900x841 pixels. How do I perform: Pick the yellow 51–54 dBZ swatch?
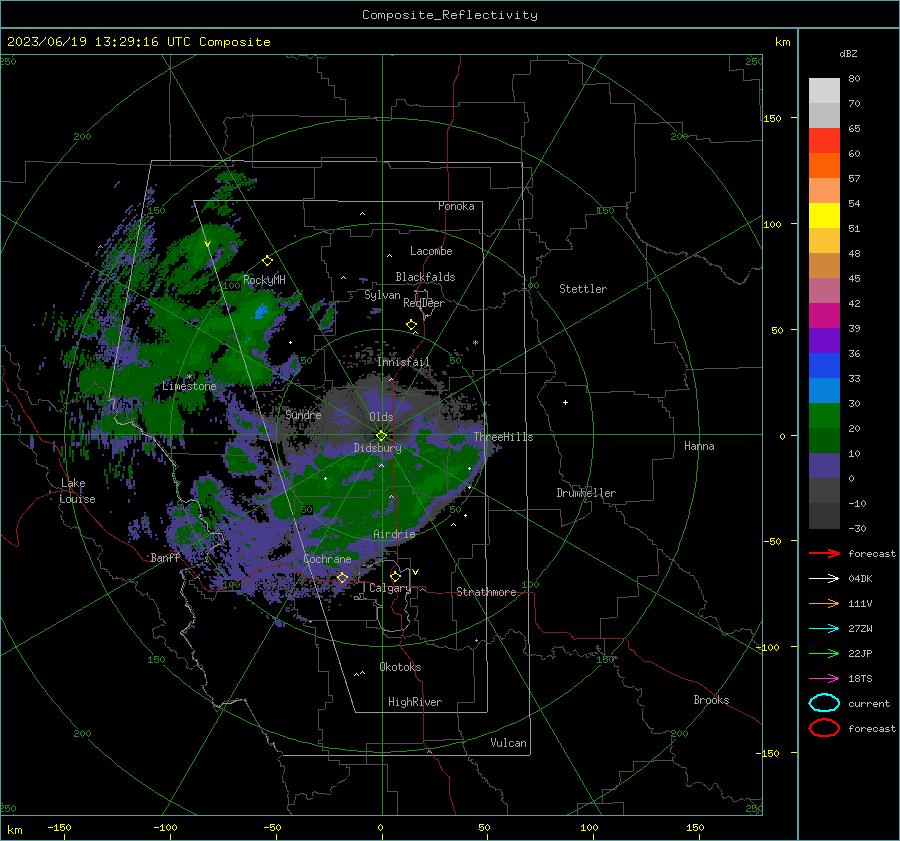(x=824, y=216)
